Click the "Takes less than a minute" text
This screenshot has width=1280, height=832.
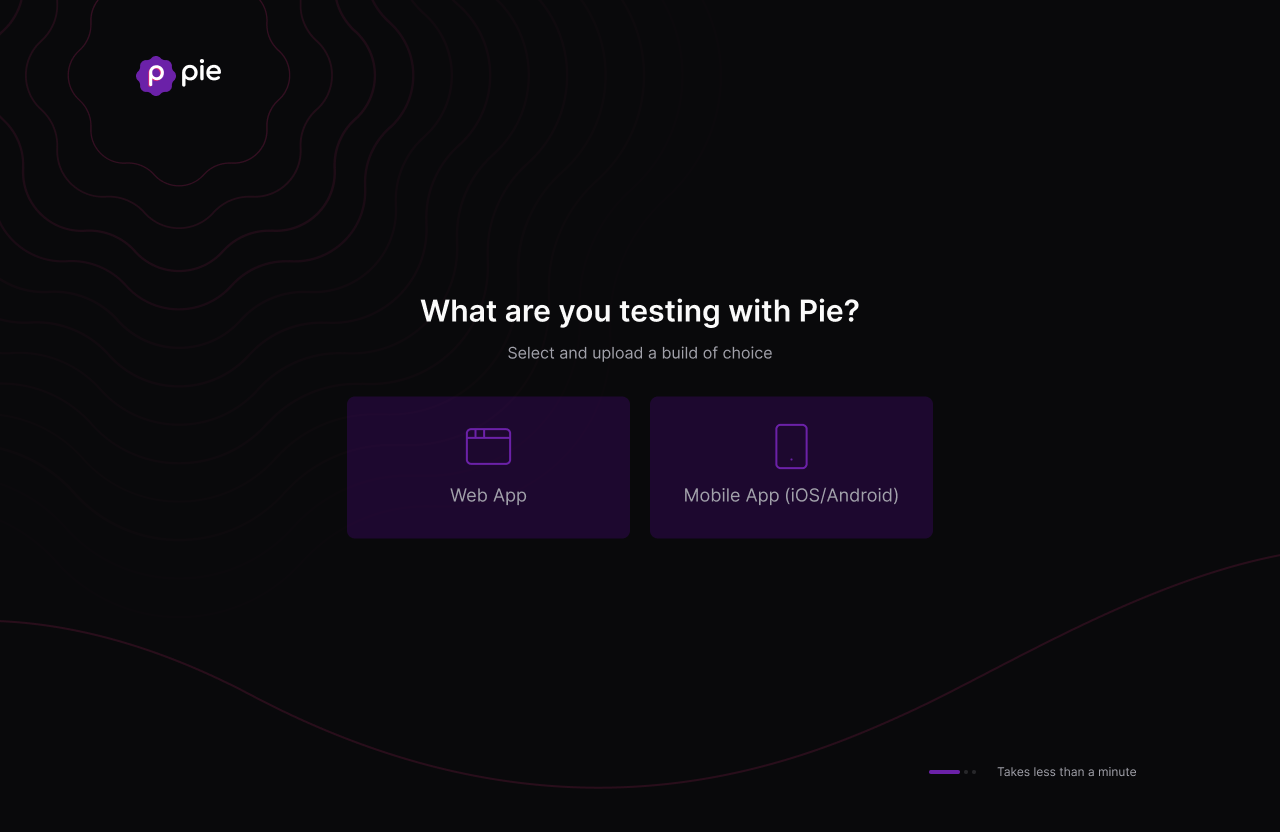tap(1067, 772)
